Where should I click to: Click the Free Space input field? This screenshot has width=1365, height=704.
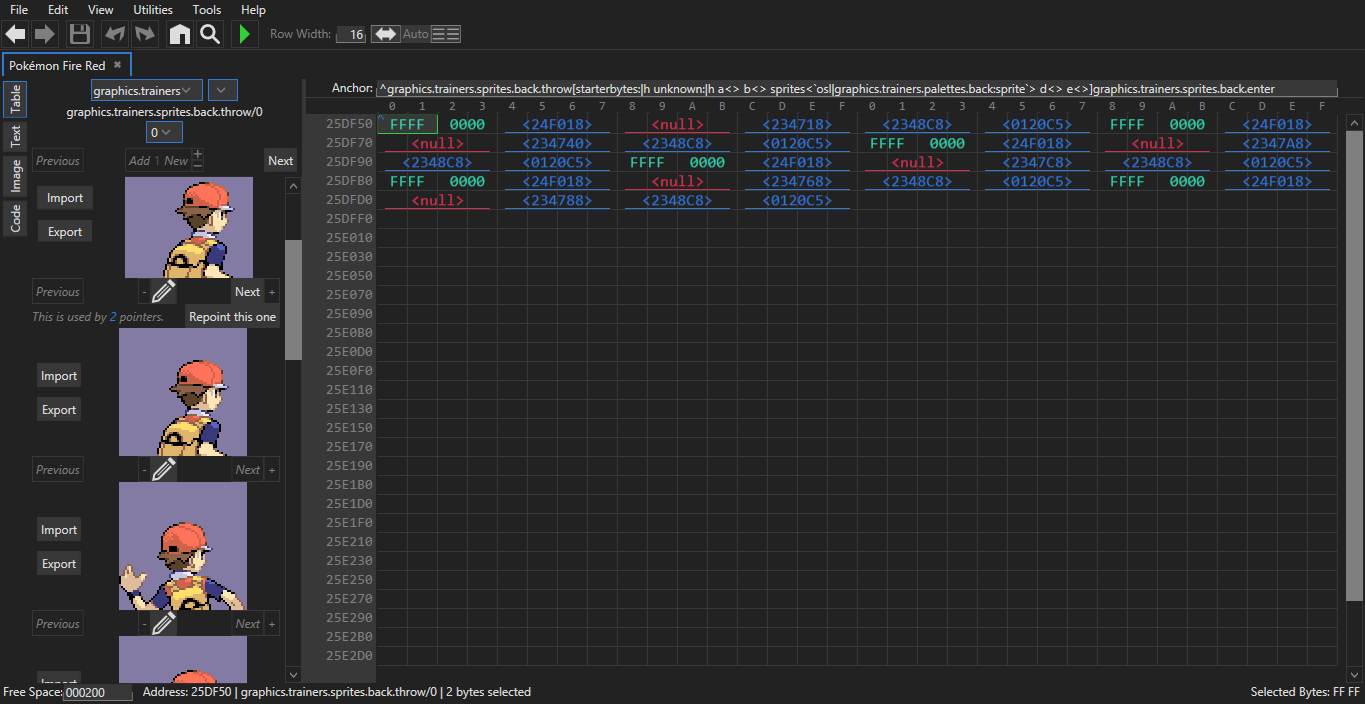point(97,691)
